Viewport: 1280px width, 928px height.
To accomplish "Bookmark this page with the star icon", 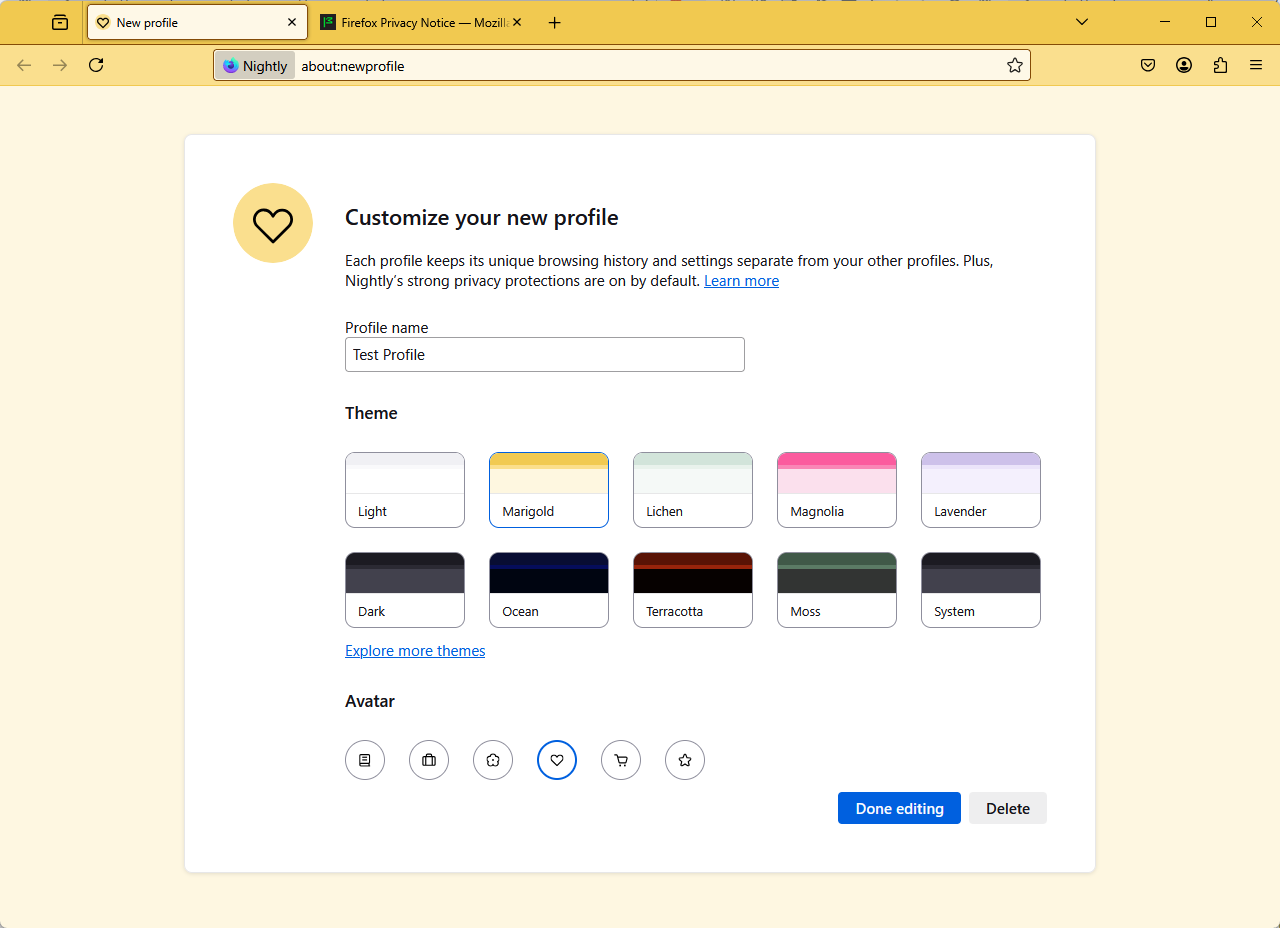I will pyautogui.click(x=1015, y=66).
